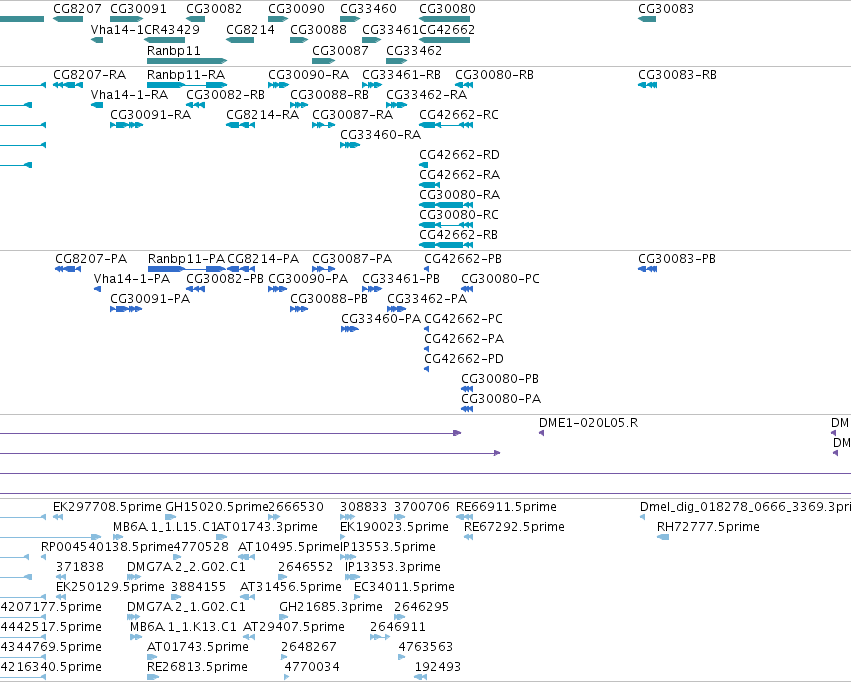Select EST label DMG7A2_2.G02.C1
This screenshot has width=851, height=682.
[x=186, y=567]
